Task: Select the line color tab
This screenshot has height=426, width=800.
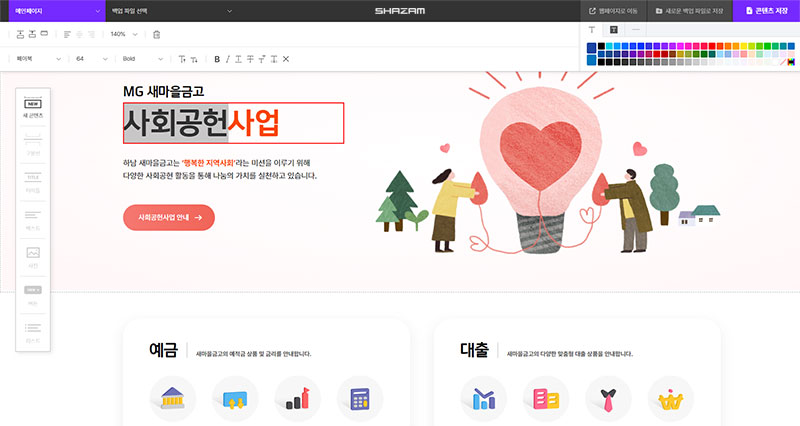Action: pos(636,30)
